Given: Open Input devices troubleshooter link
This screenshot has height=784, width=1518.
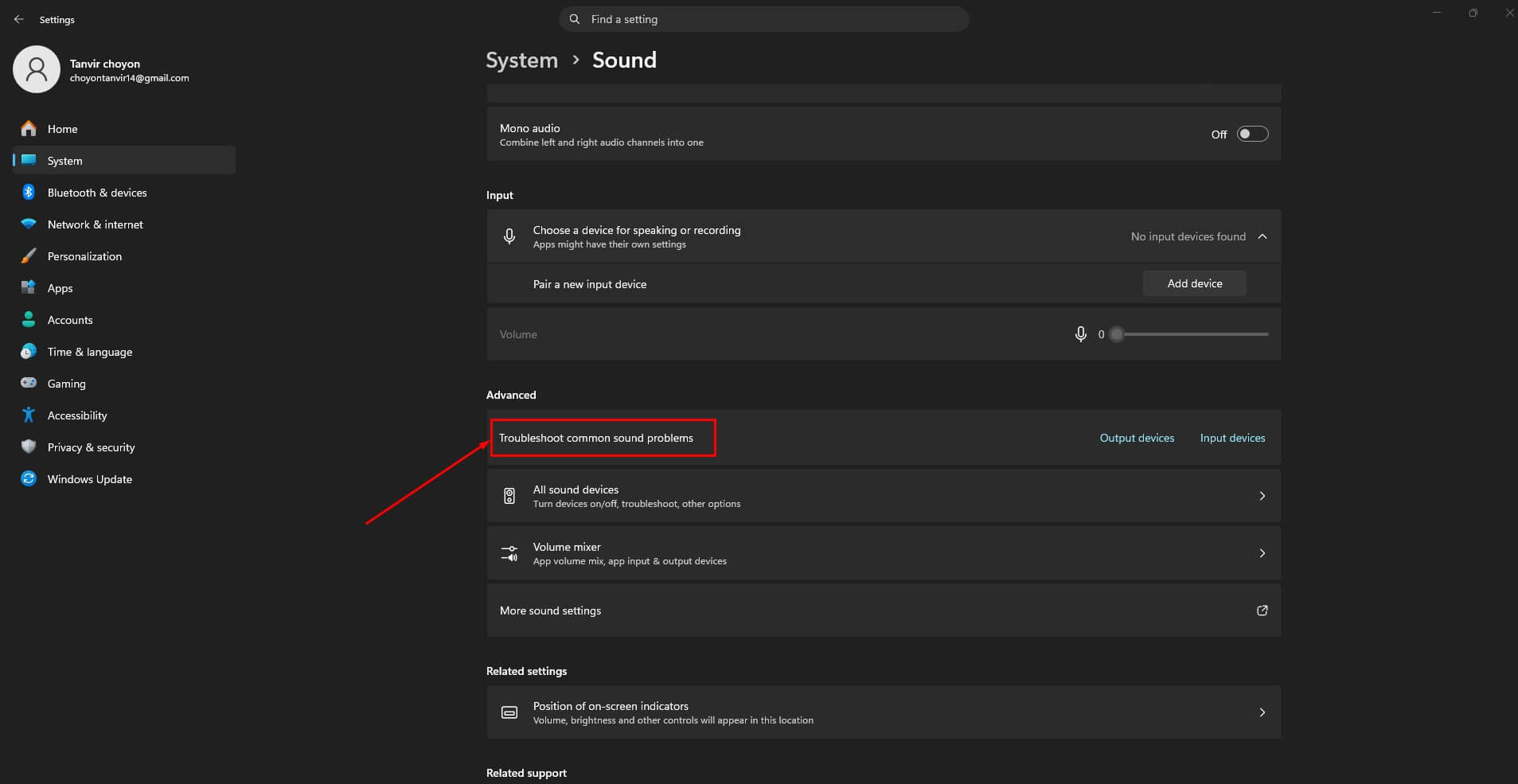Looking at the screenshot, I should point(1232,438).
